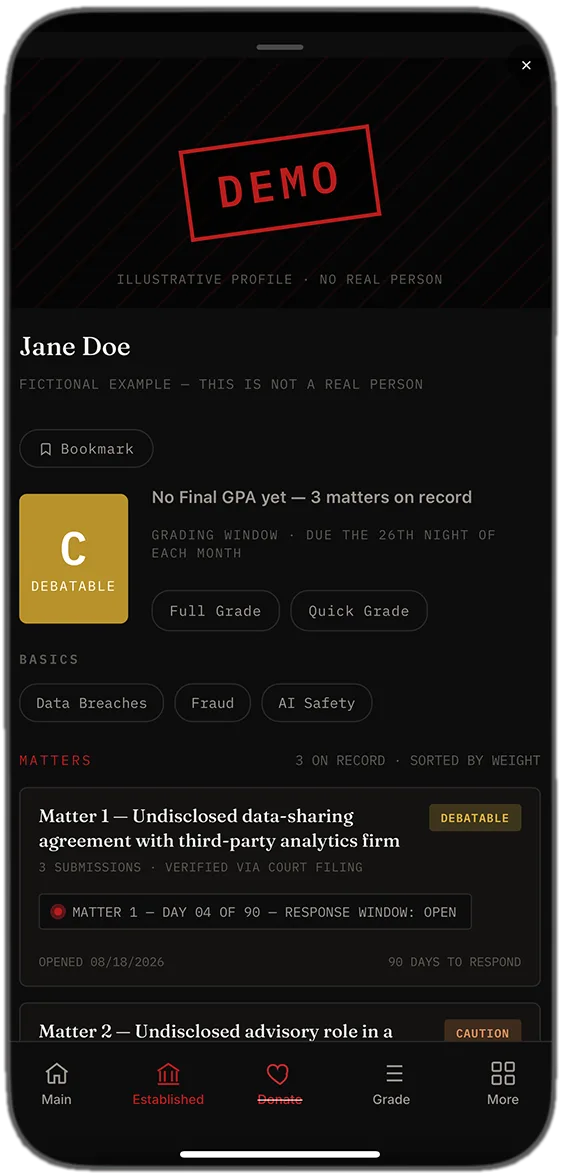Tap the red DEMO stamp banner

coord(280,183)
